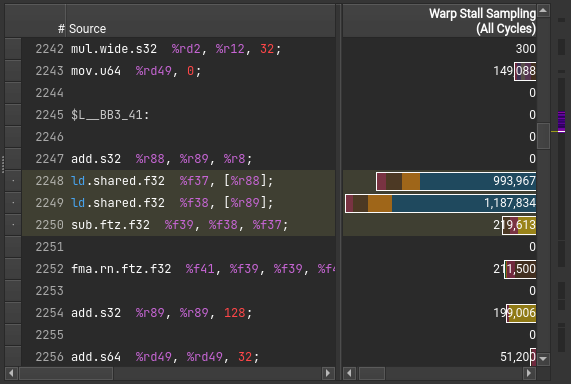571x384 pixels.
Task: Select line 2256 add.s64 %rd49 instruction
Action: (178, 357)
